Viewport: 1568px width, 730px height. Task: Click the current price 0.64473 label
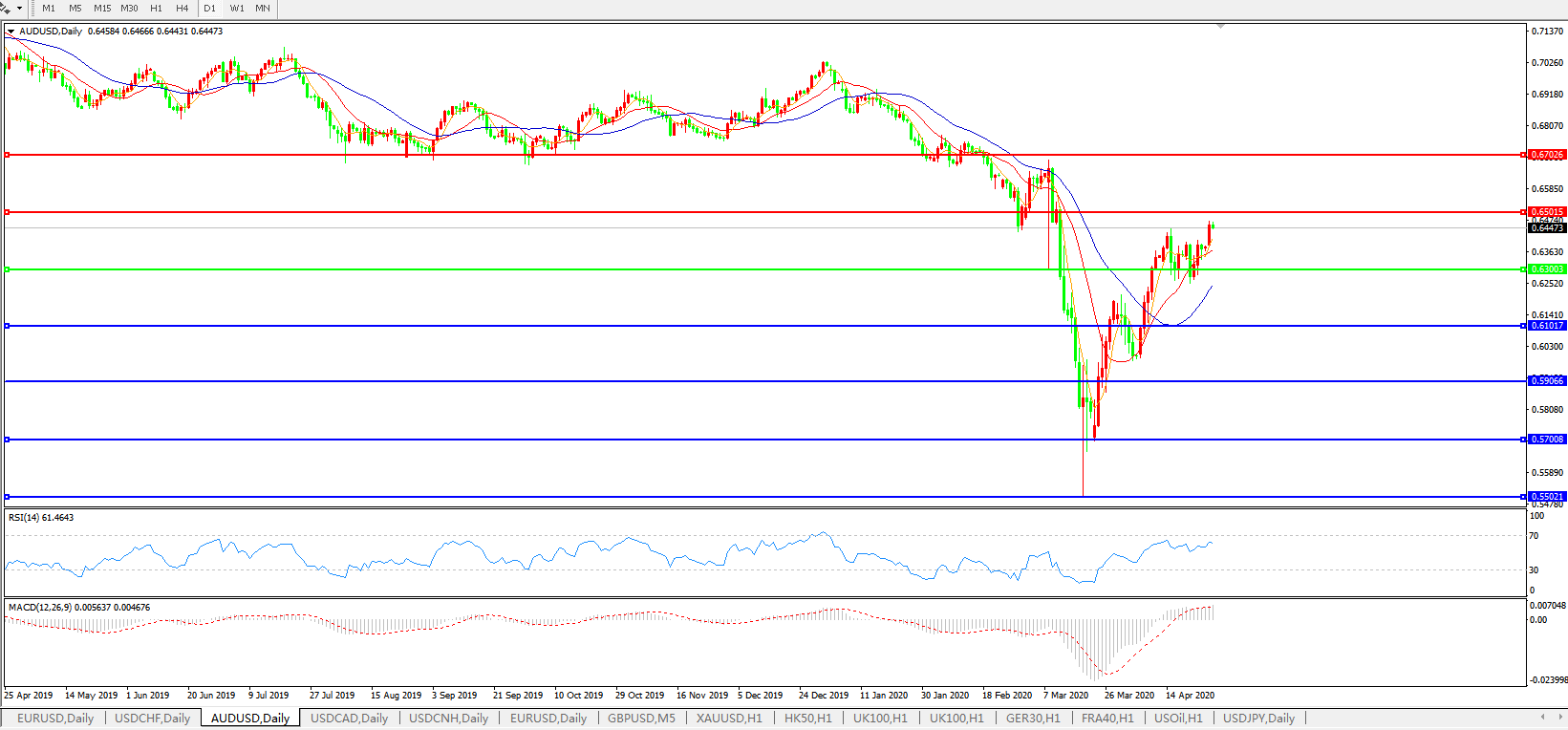coord(1547,228)
